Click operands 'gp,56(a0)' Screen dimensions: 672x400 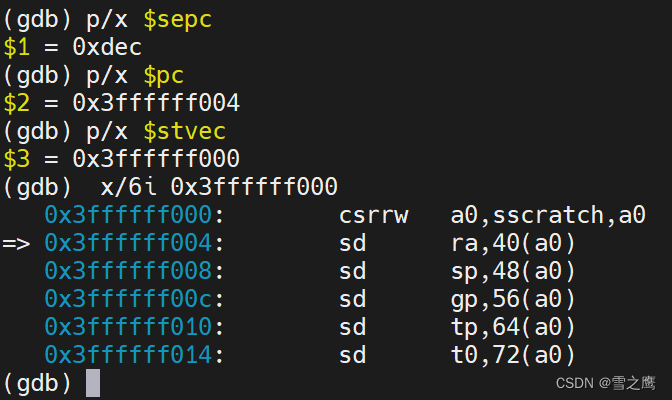click(513, 300)
